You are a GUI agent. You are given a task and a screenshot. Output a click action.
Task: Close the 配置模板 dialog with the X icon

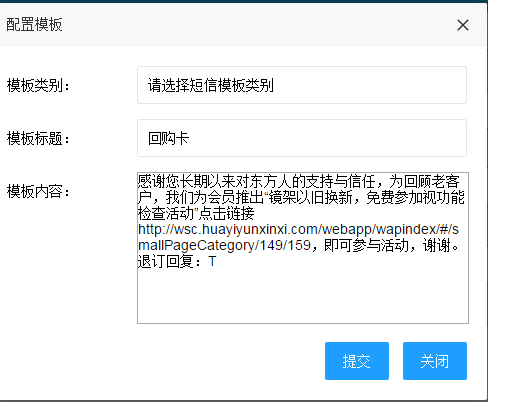click(x=463, y=25)
